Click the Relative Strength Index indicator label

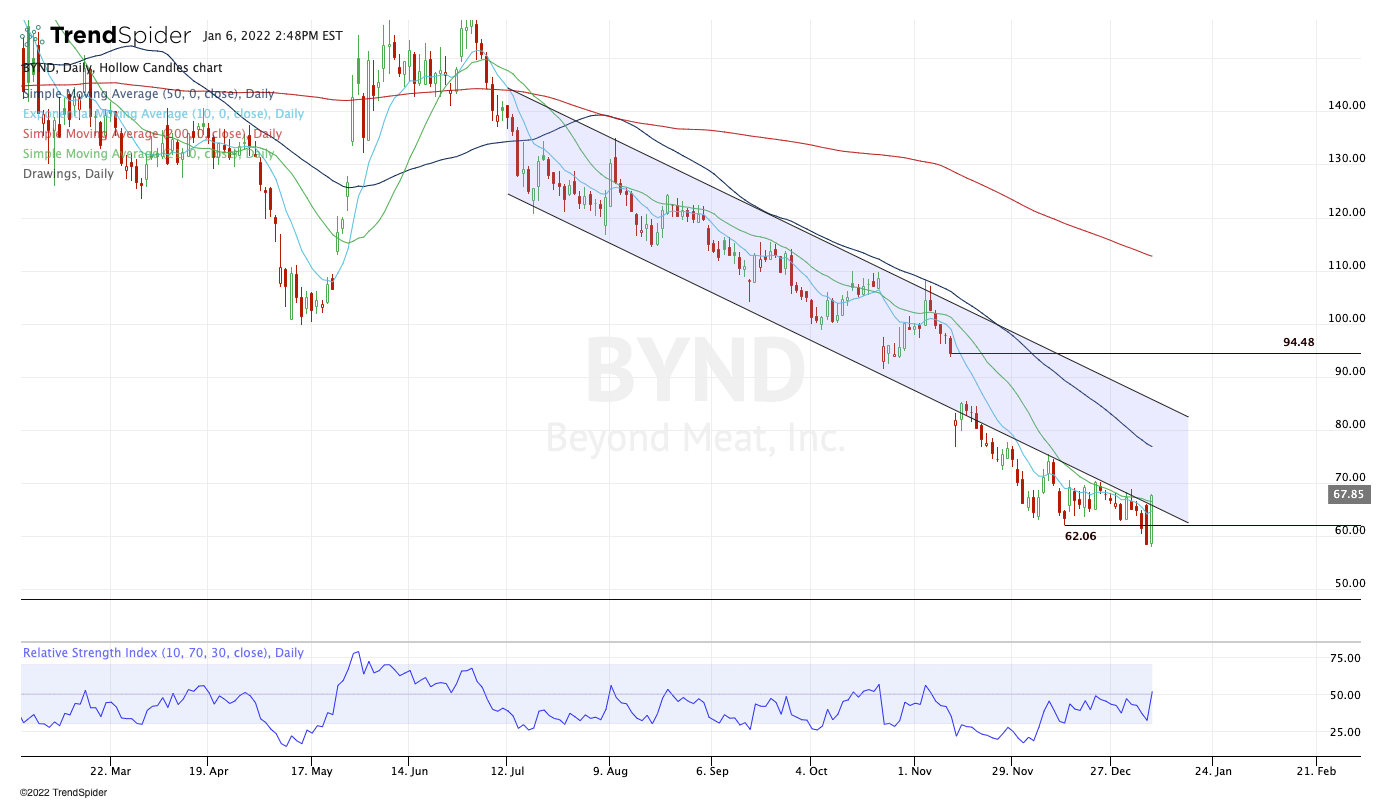coord(163,653)
